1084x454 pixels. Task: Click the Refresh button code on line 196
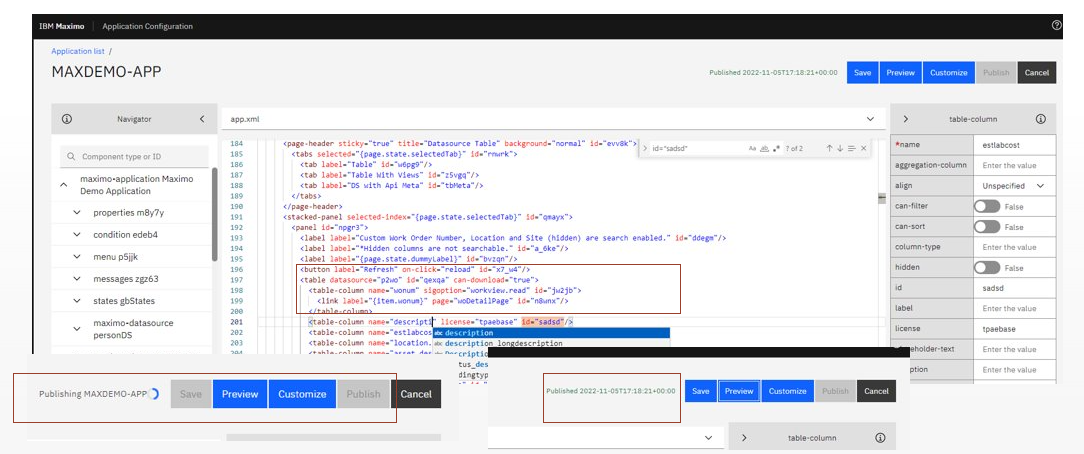pyautogui.click(x=415, y=269)
